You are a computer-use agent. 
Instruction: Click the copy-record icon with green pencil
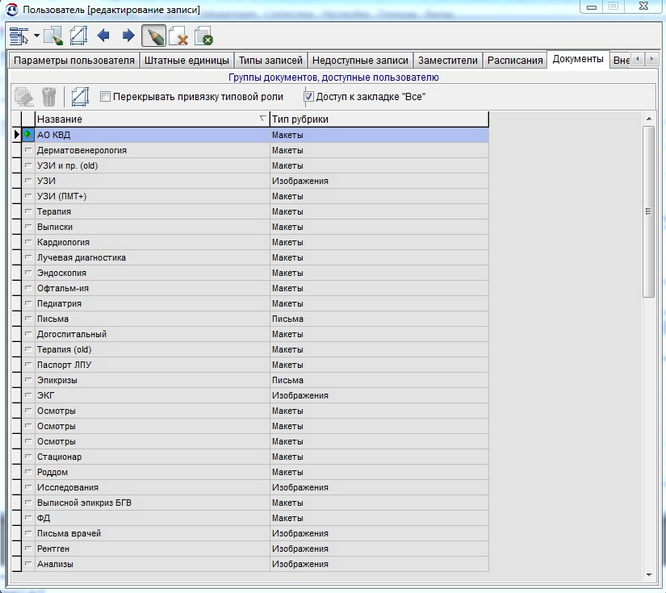[53, 36]
